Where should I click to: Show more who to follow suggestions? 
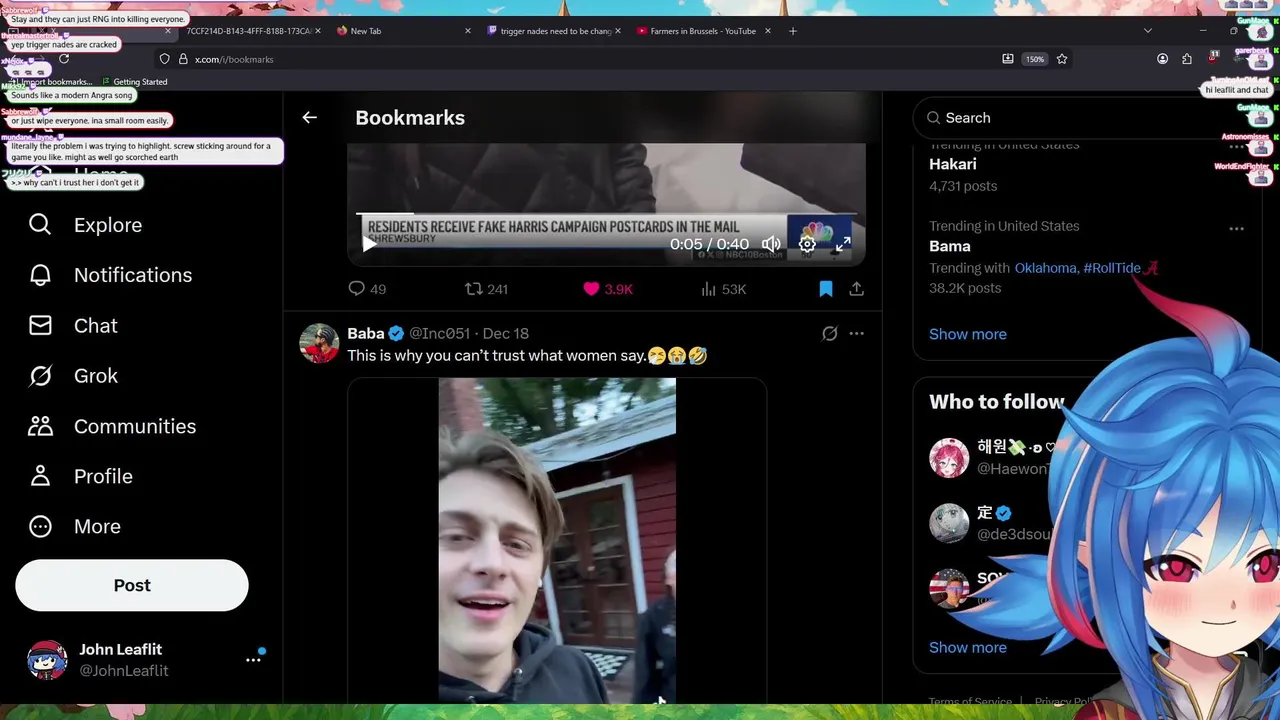968,647
